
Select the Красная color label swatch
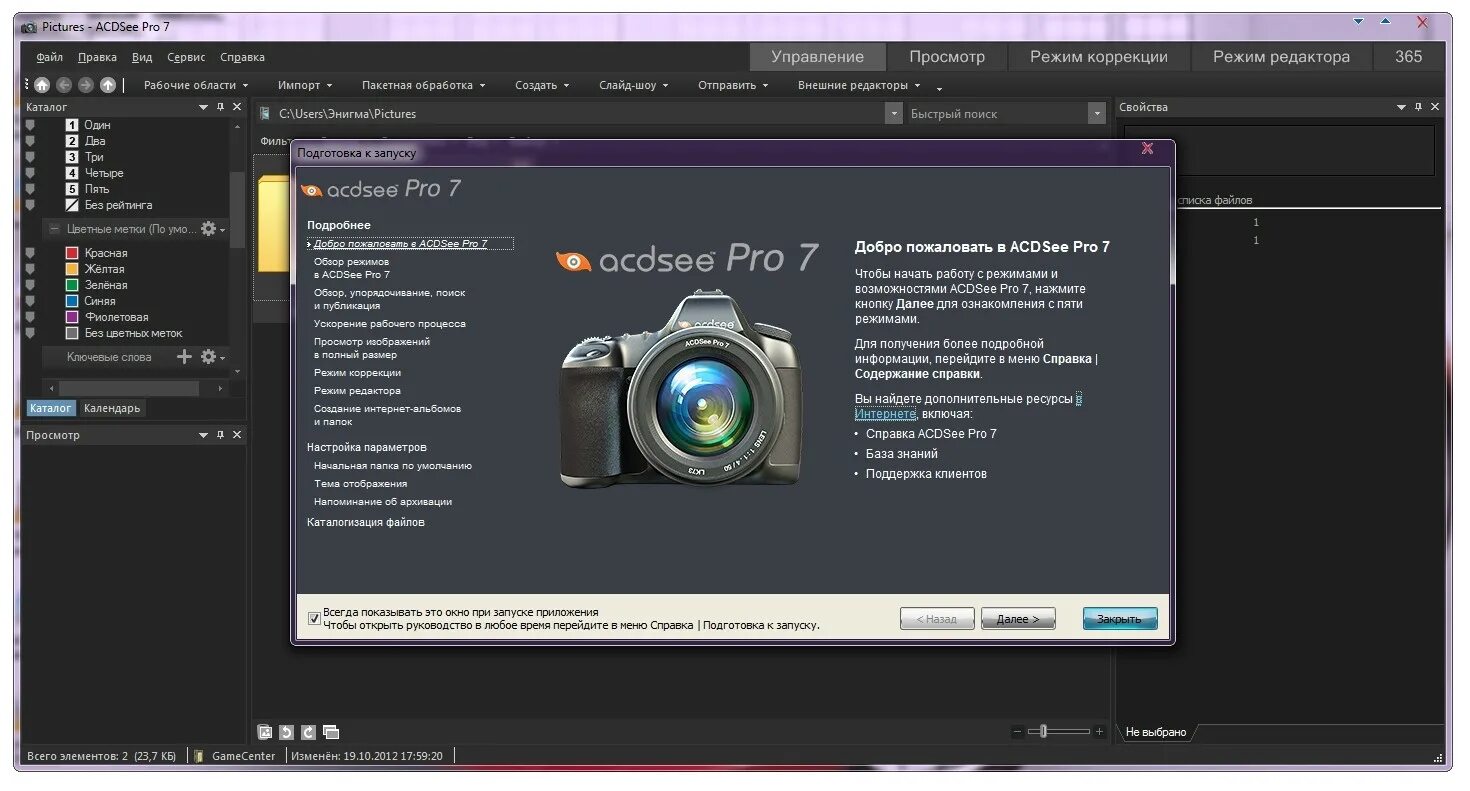pos(72,253)
